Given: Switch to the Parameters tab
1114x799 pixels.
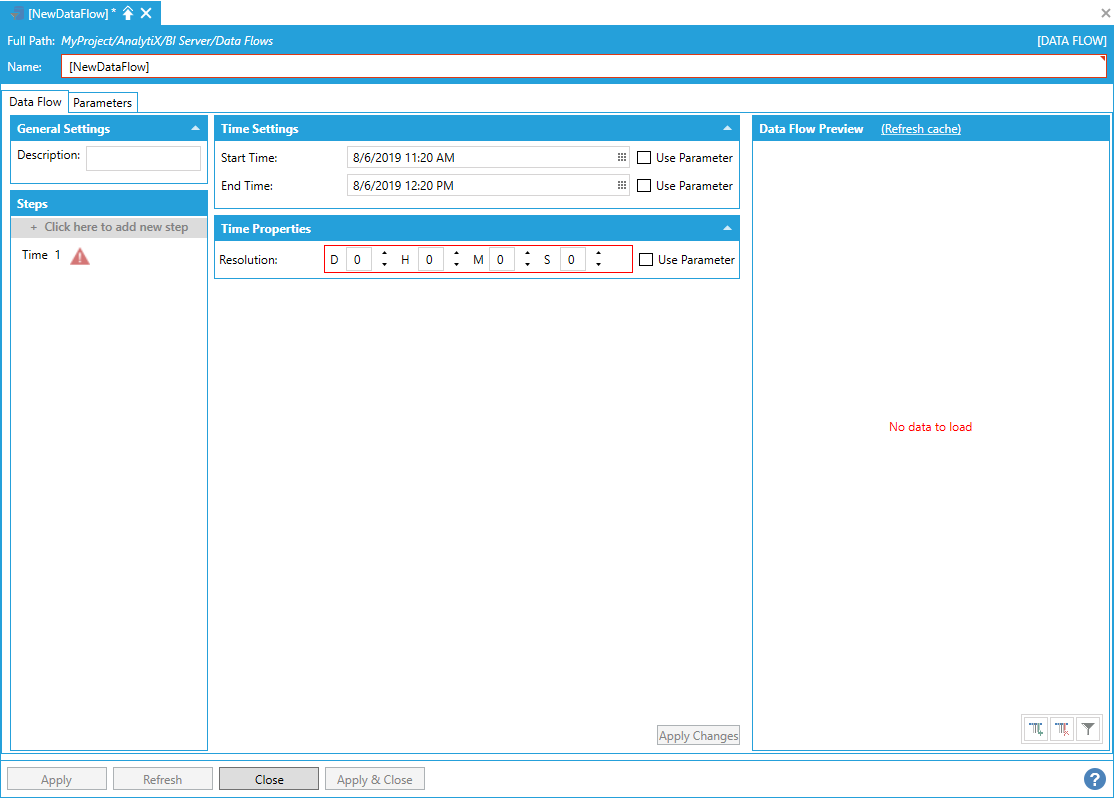Looking at the screenshot, I should click(102, 103).
